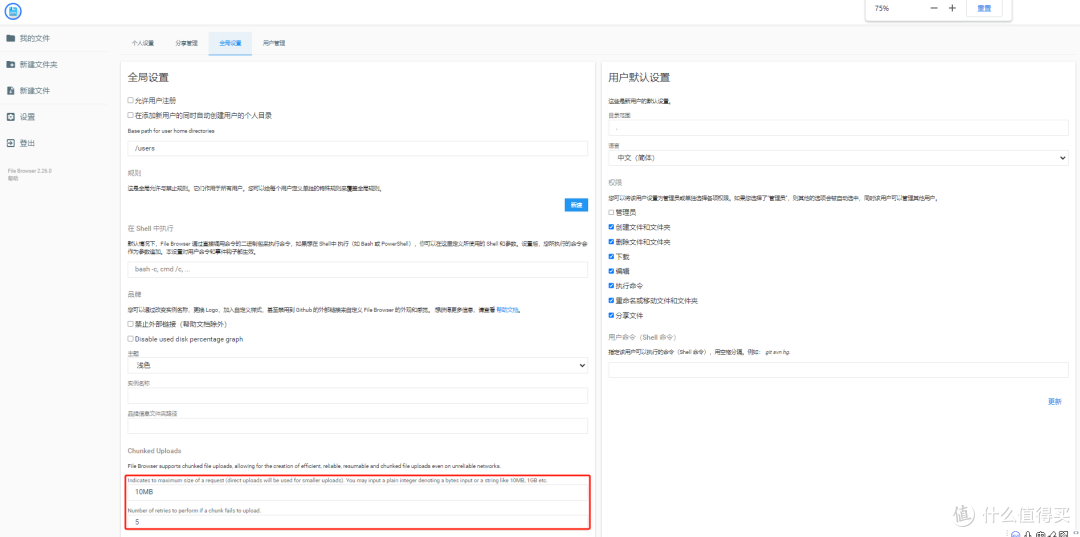Click the 品牌信息文件夹路径 input field
Screen dimensions: 1080x537
pos(357,425)
